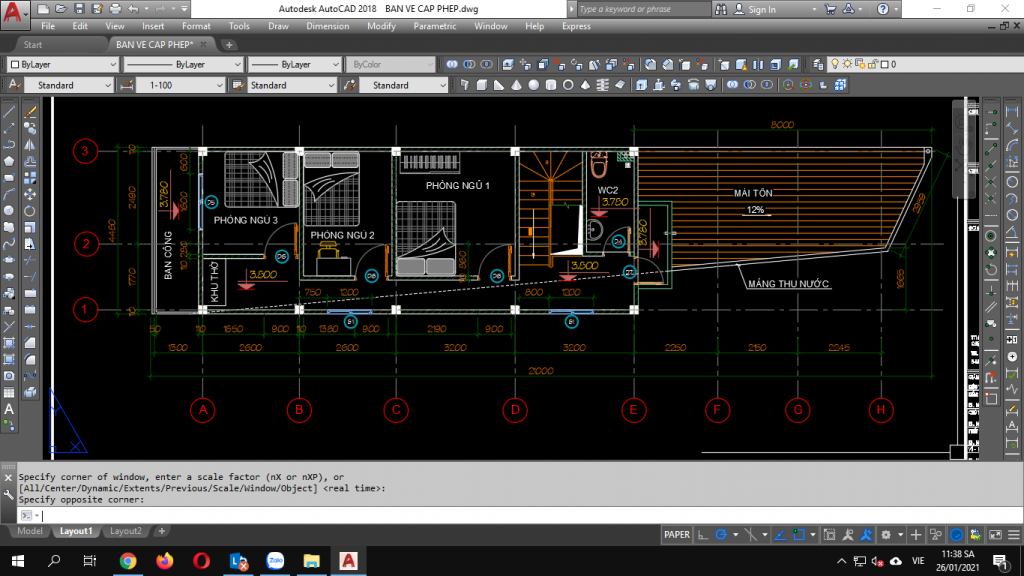
Task: Open the 1-100 dimension style dropdown
Action: (180, 86)
